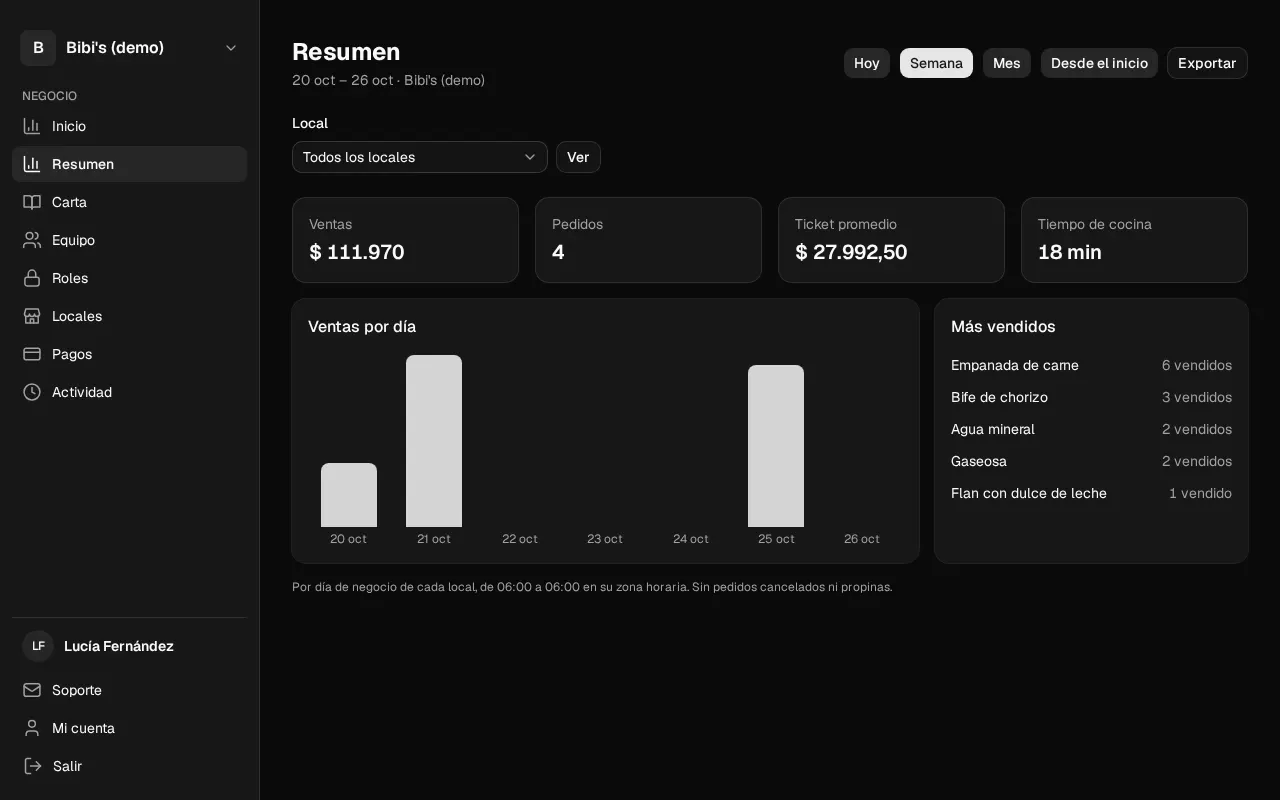Click Bife de chorizo row
The height and width of the screenshot is (800, 1280).
pyautogui.click(x=1091, y=397)
